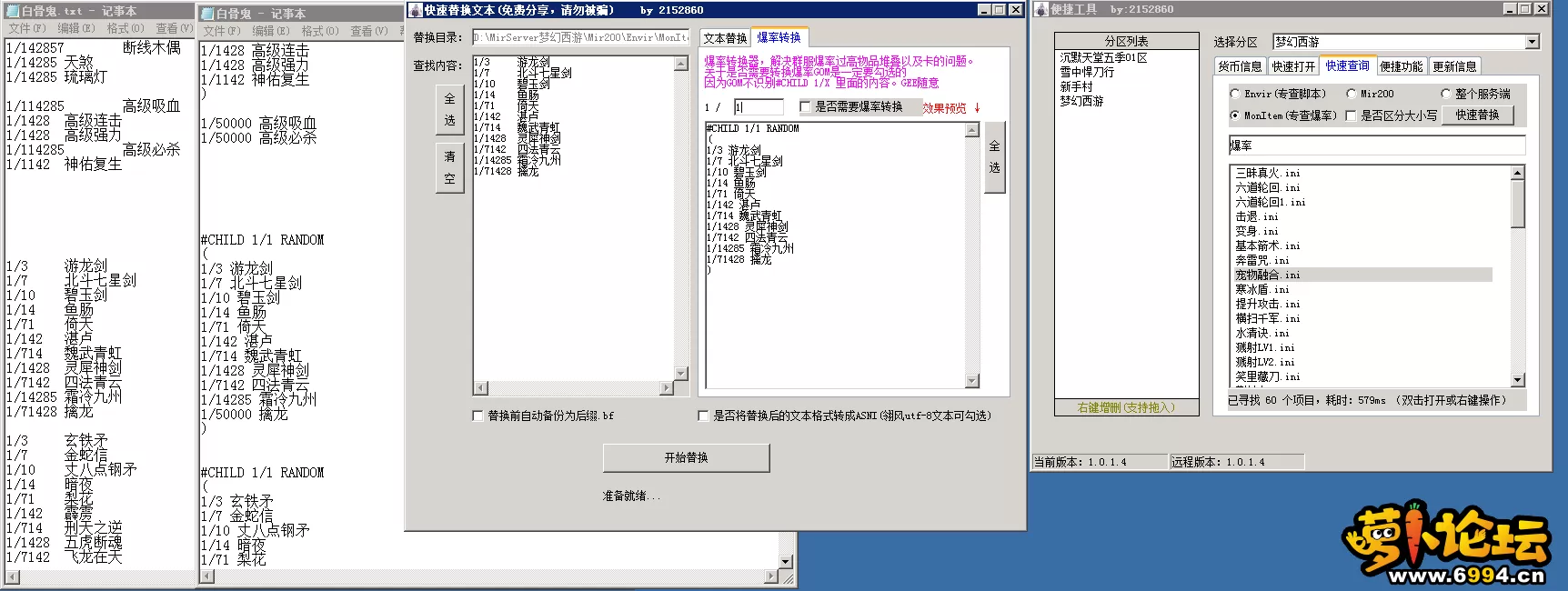The width and height of the screenshot is (1568, 591).
Task: Open the 选择分区 dropdown
Action: coord(1532,42)
